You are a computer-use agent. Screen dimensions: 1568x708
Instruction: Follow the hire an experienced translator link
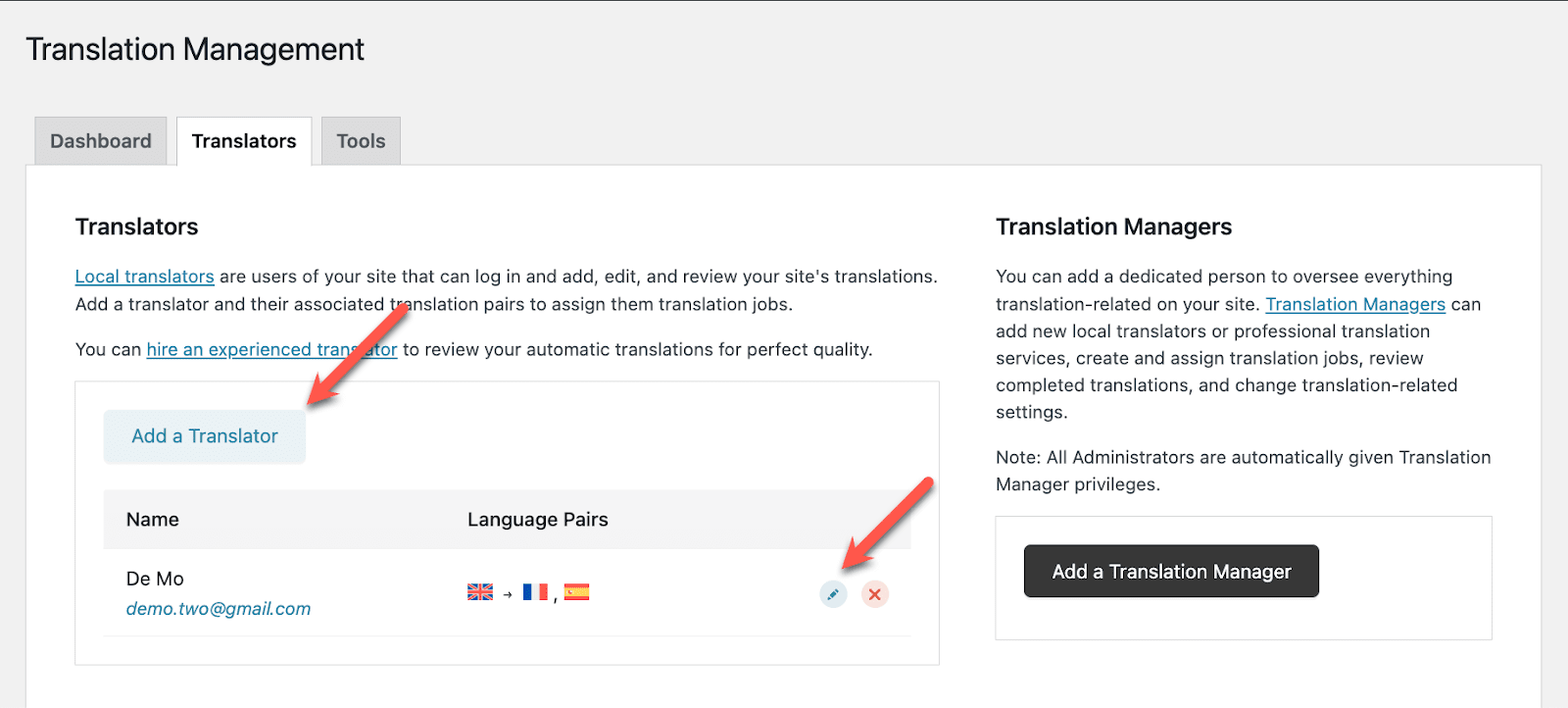point(271,349)
